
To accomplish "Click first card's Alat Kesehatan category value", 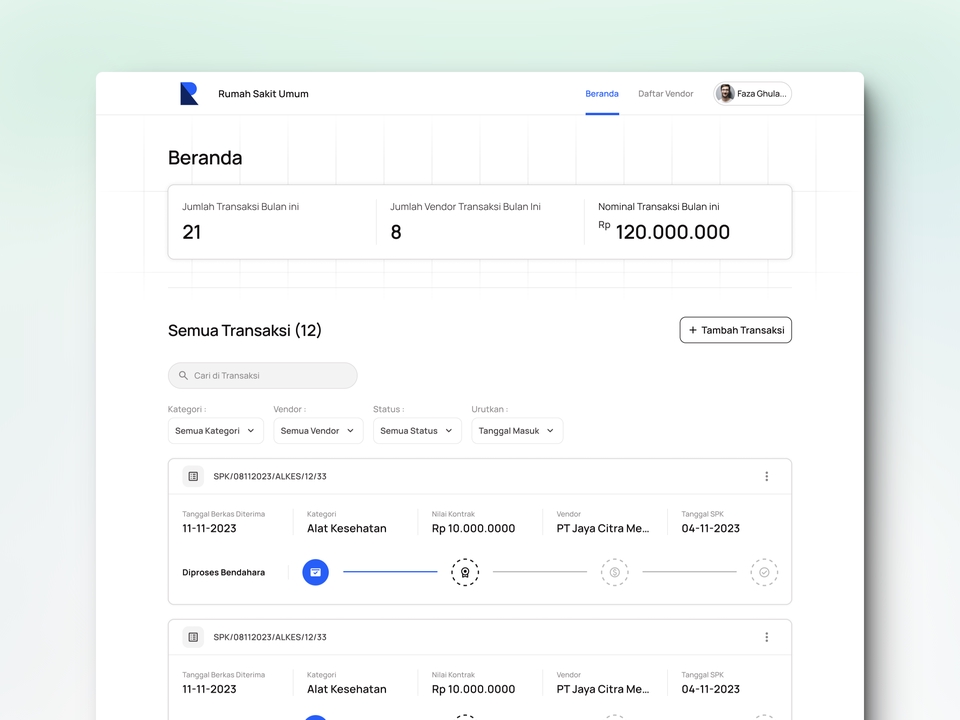I will coord(347,528).
